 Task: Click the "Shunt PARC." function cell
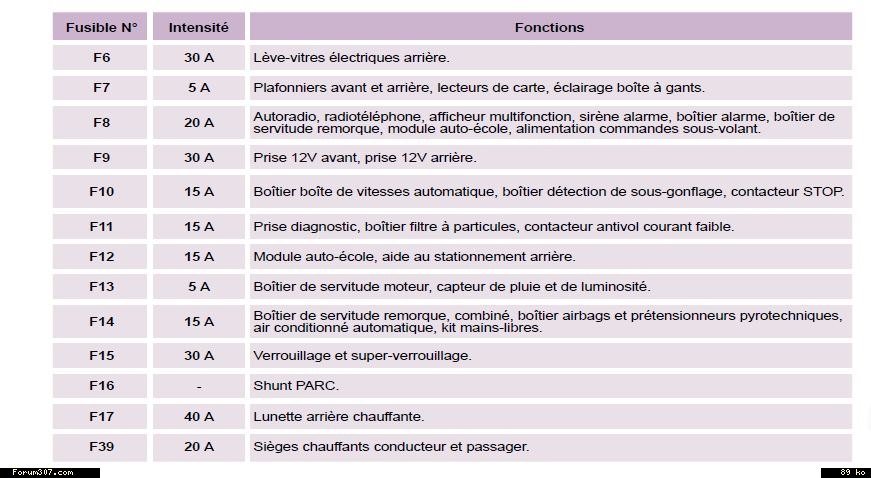pos(296,386)
